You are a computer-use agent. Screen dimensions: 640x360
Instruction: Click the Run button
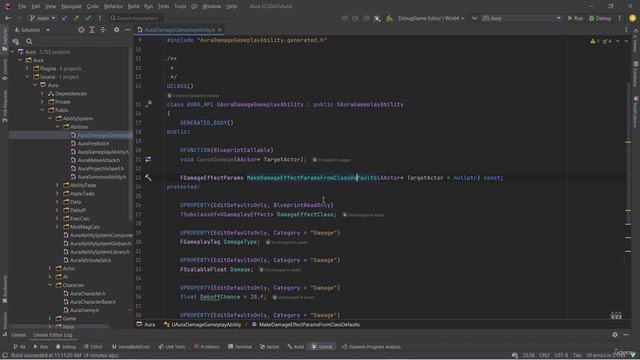[575, 18]
